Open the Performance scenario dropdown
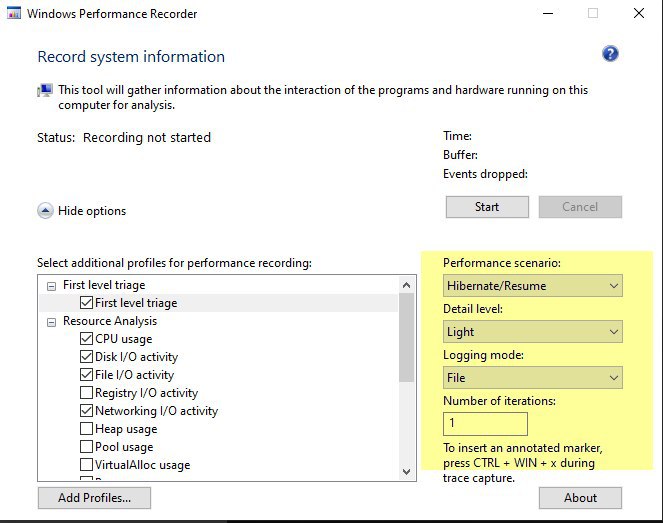The height and width of the screenshot is (523, 663). tap(532, 286)
